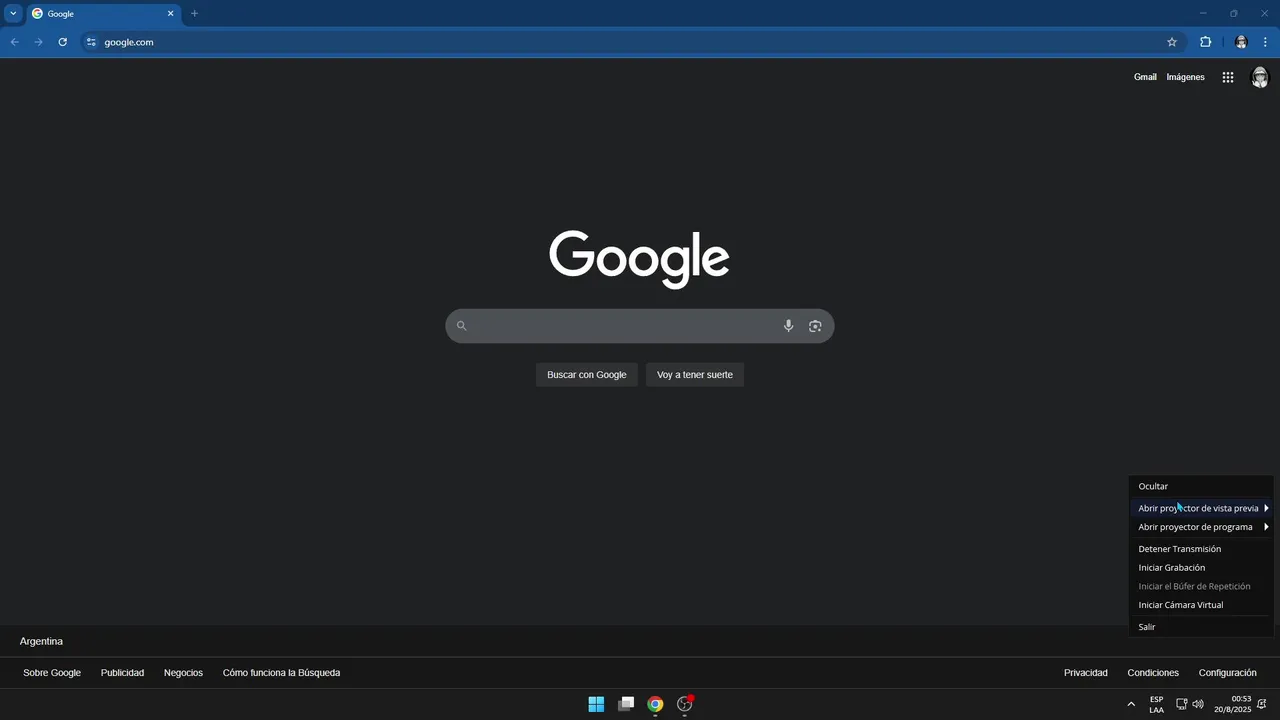Open the Negocios footer link

coord(183,673)
